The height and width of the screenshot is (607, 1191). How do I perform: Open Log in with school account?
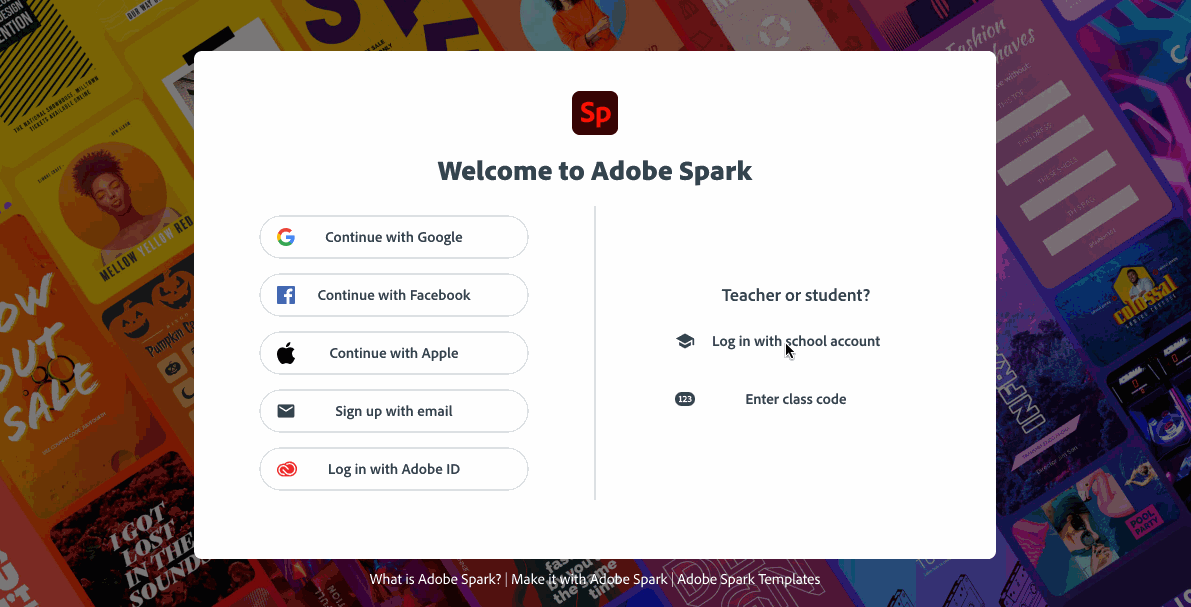click(x=796, y=340)
